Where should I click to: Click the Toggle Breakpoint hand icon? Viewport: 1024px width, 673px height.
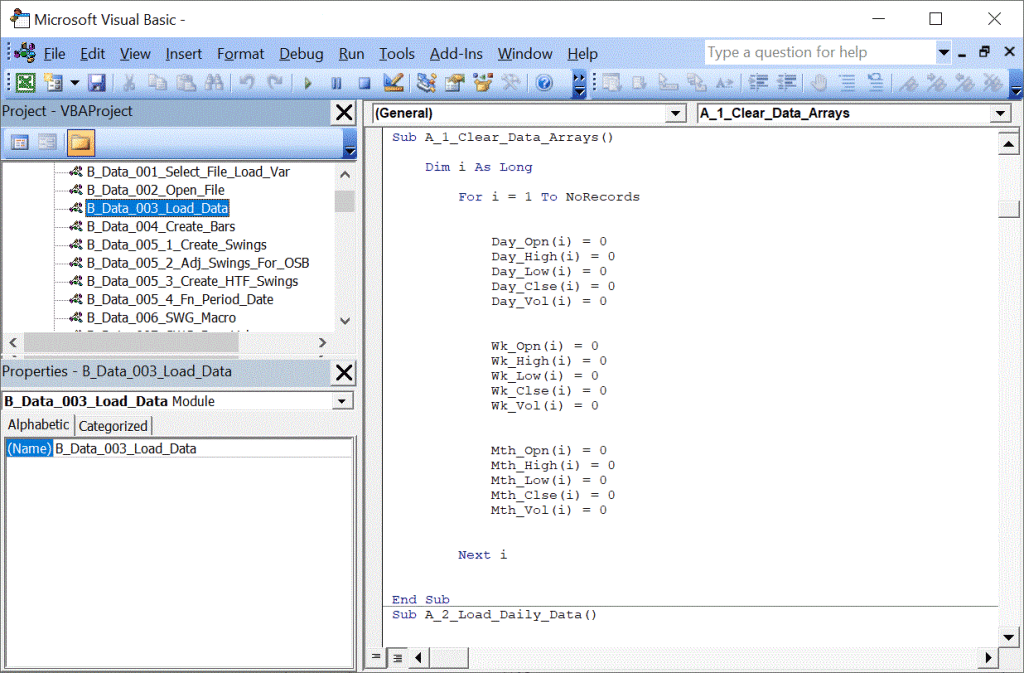(x=819, y=82)
